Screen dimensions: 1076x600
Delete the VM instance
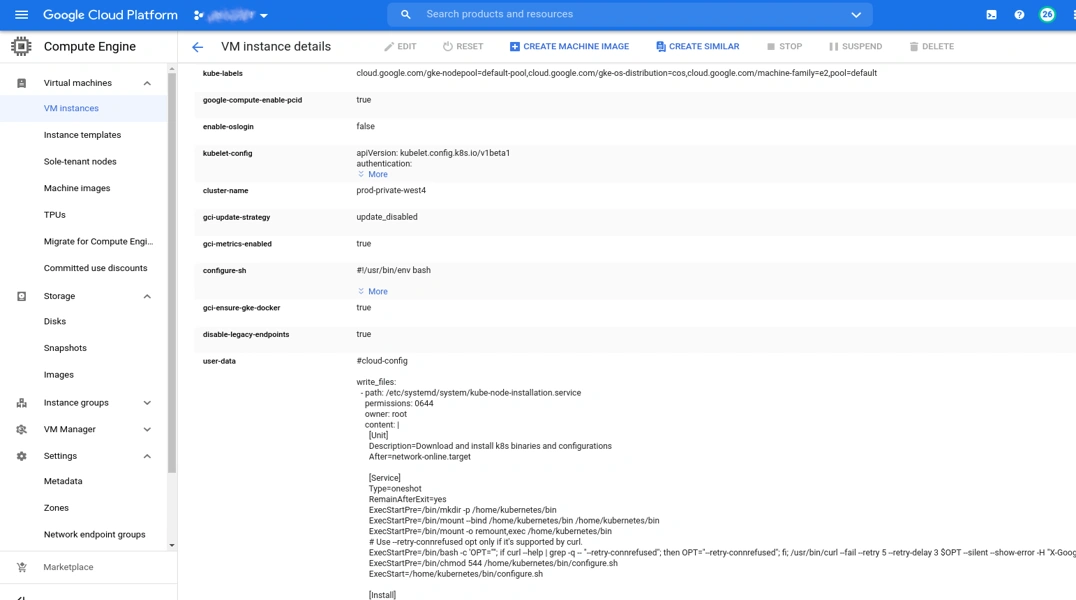click(931, 46)
